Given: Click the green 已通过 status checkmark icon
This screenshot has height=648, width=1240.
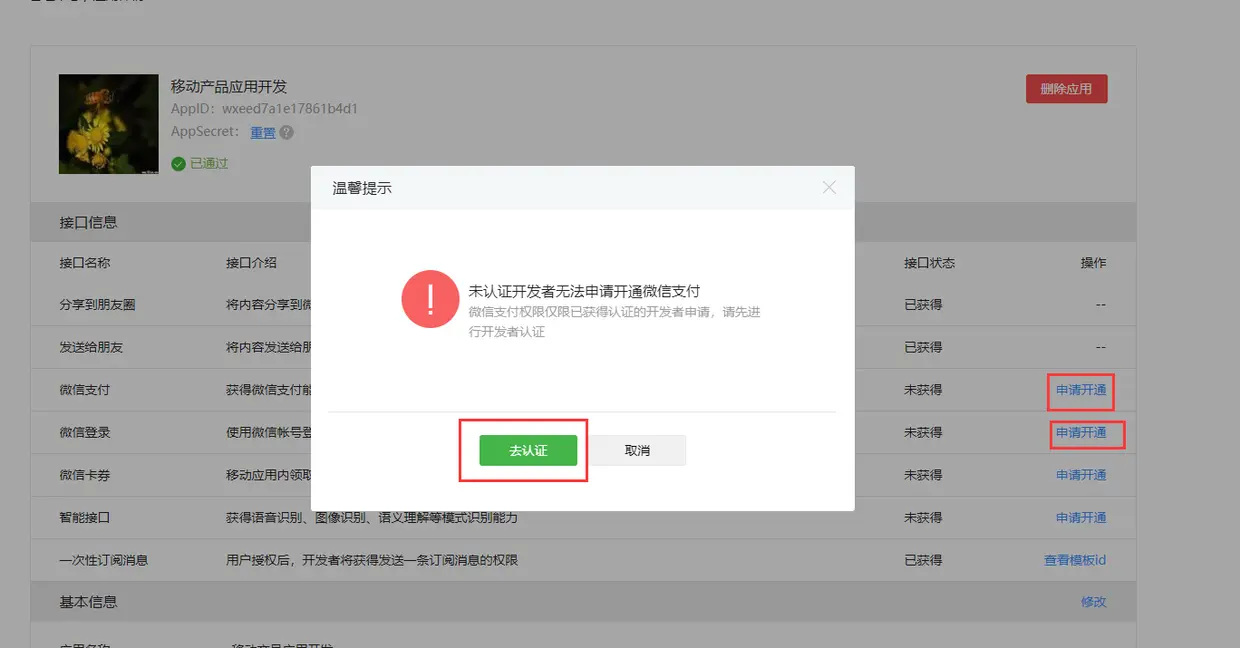Looking at the screenshot, I should click(178, 162).
